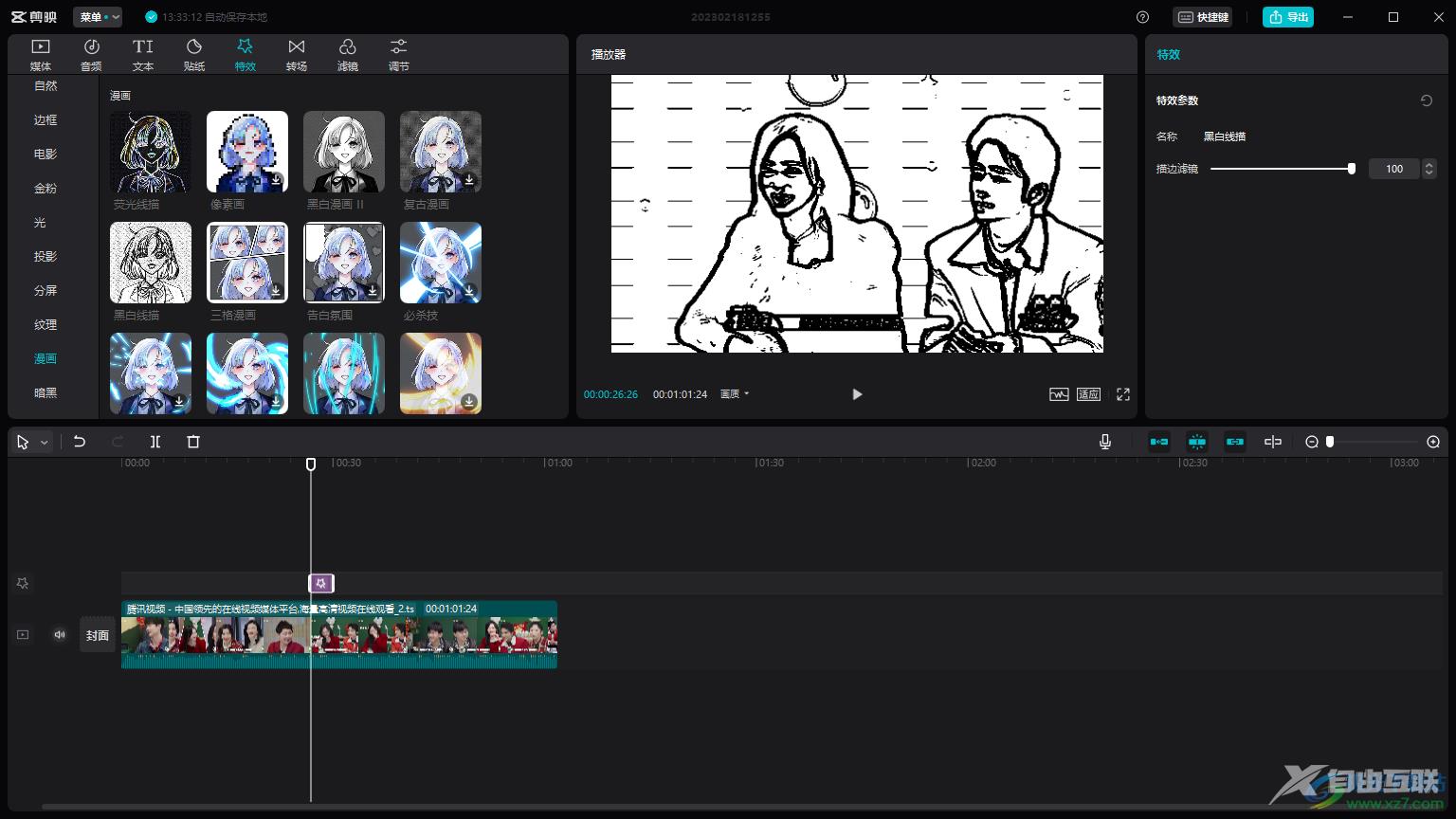Switch to the 文本 text tab
Screen dimensions: 1456x819
143,55
